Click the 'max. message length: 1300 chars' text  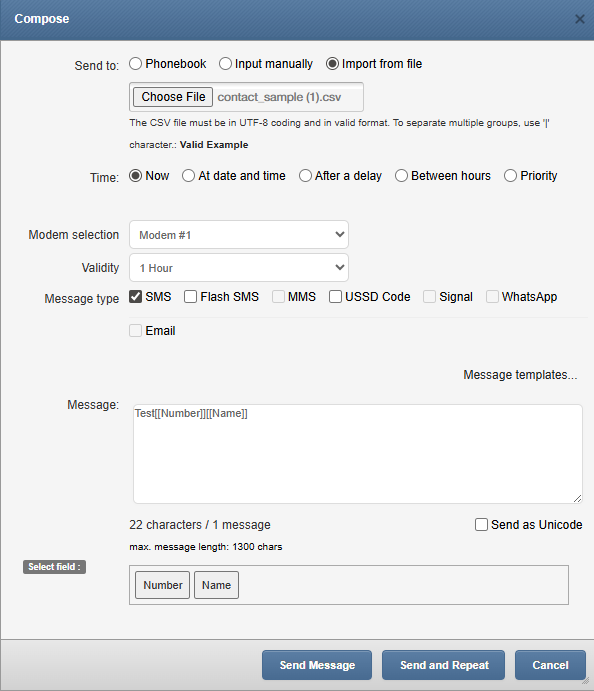pyautogui.click(x=206, y=547)
